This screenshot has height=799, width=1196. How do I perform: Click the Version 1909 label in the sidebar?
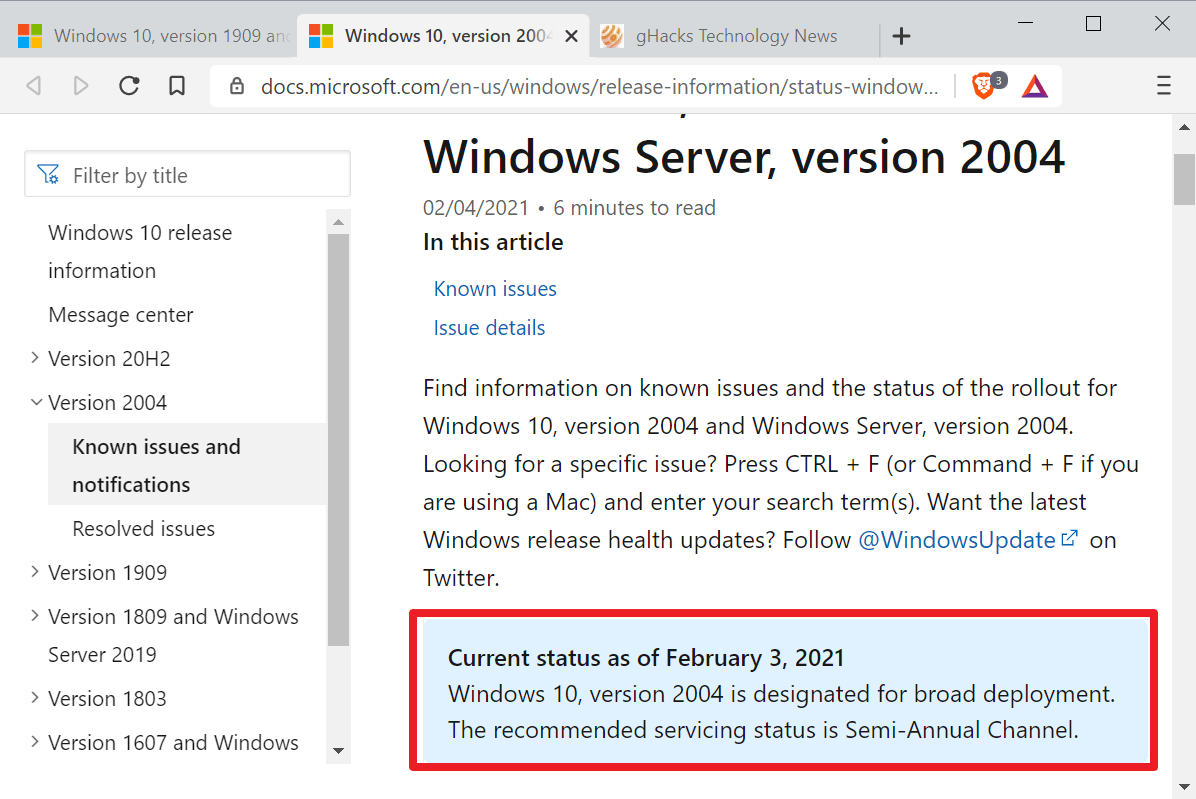point(107,573)
